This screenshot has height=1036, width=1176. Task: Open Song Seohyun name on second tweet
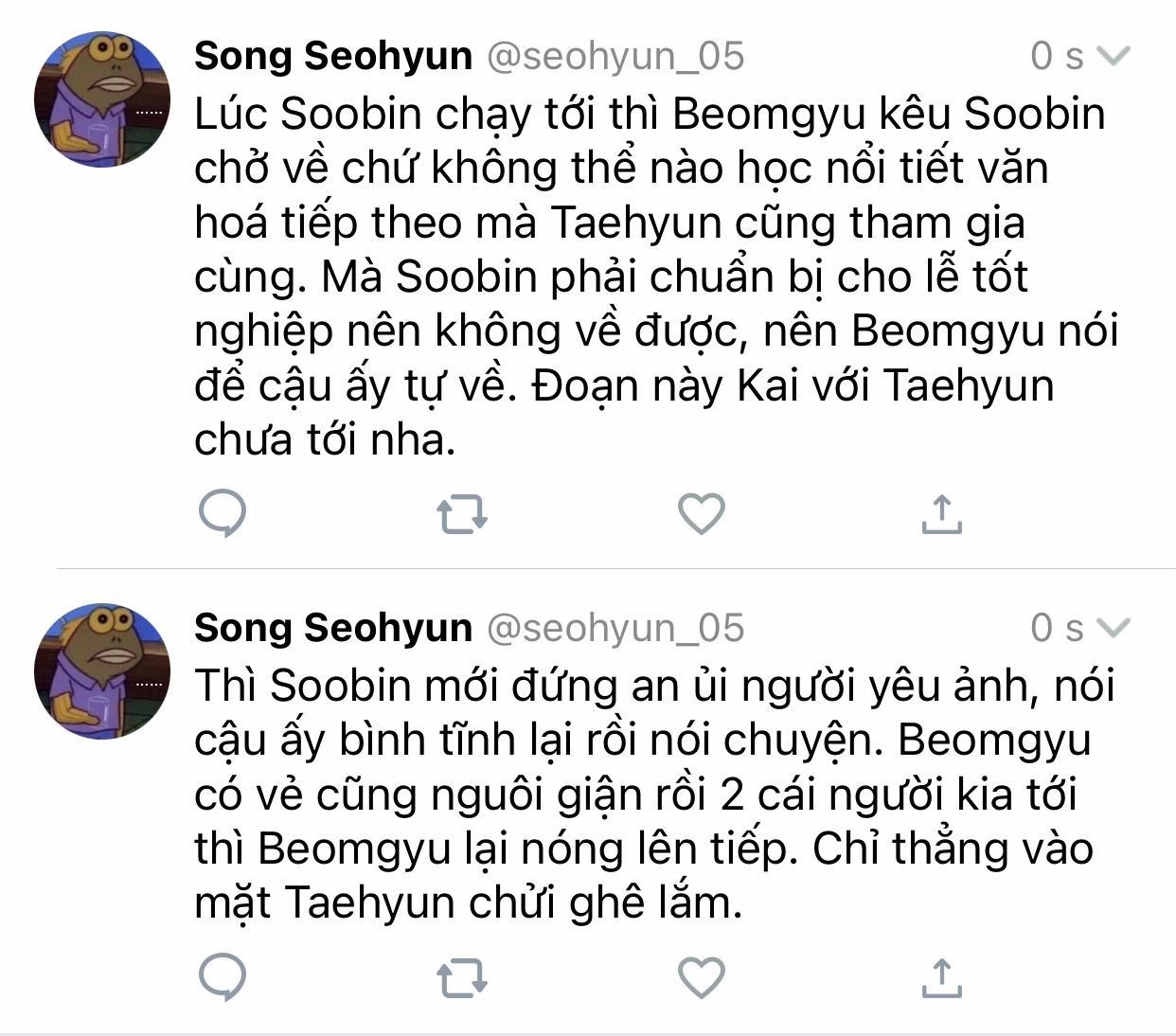click(333, 628)
